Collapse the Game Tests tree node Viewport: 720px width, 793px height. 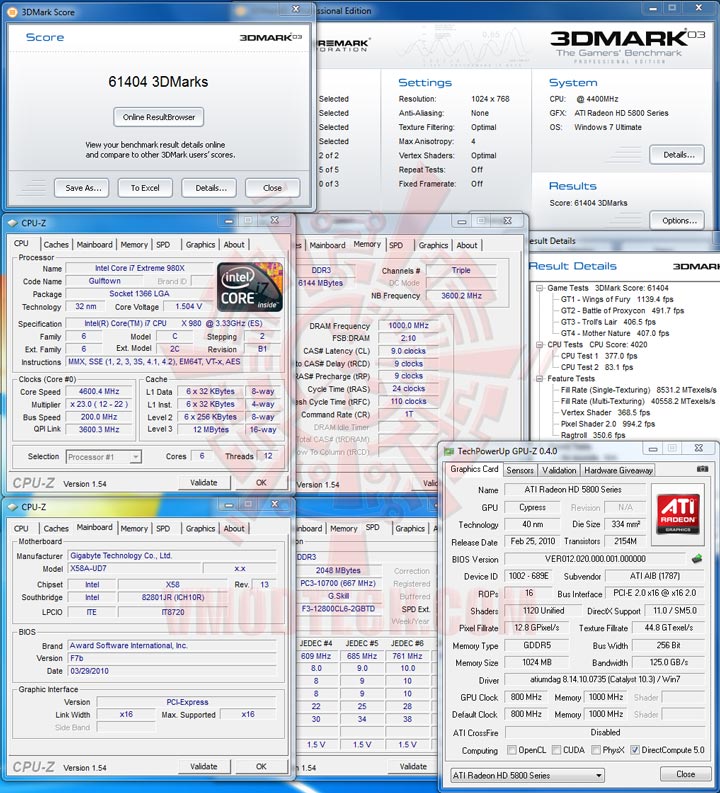(539, 288)
